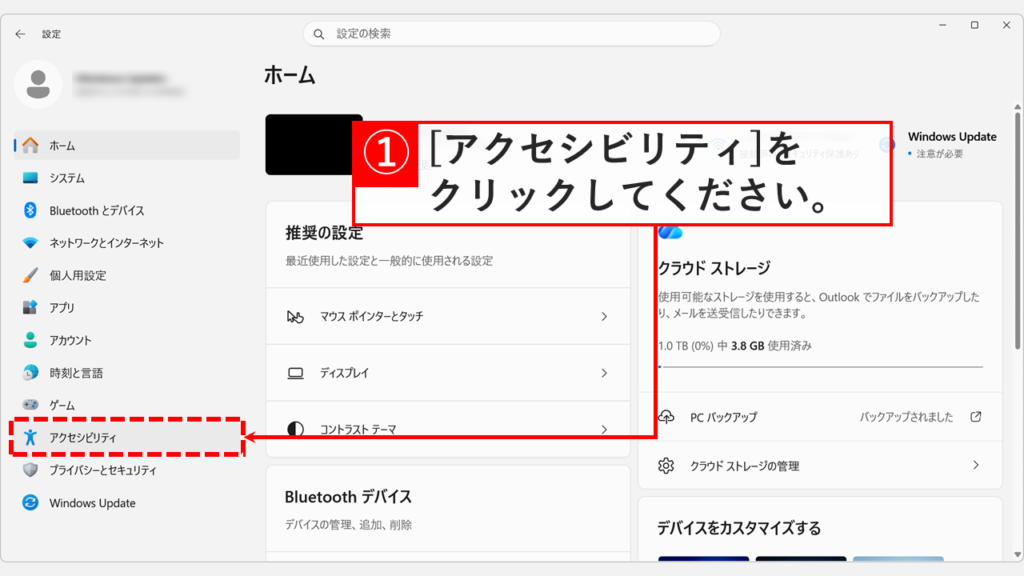Focus the 設定の検索 search field
1024x576 pixels.
tap(511, 34)
